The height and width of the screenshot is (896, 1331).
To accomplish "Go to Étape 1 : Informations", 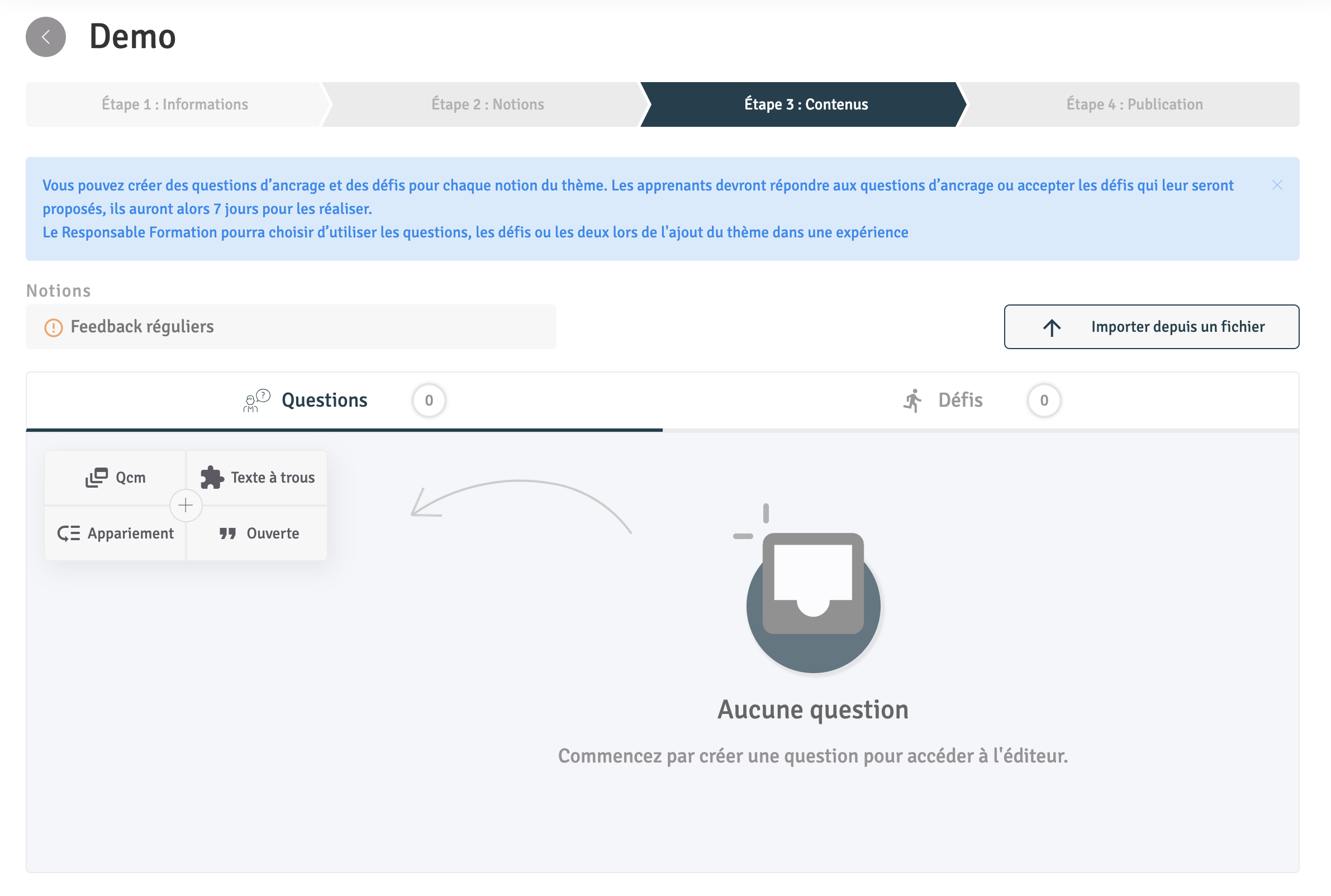I will pyautogui.click(x=175, y=104).
